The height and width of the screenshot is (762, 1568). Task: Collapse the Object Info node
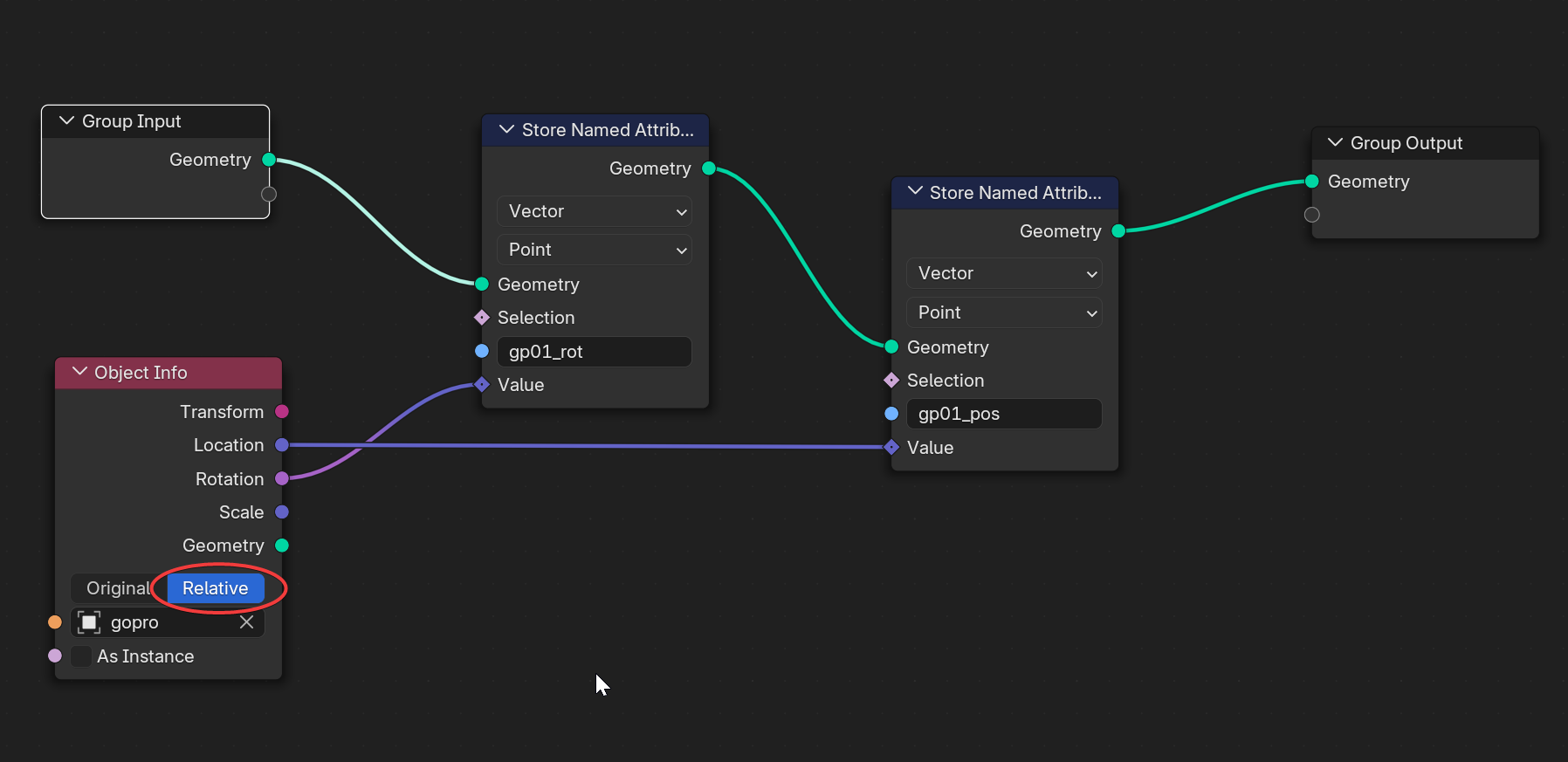[79, 372]
